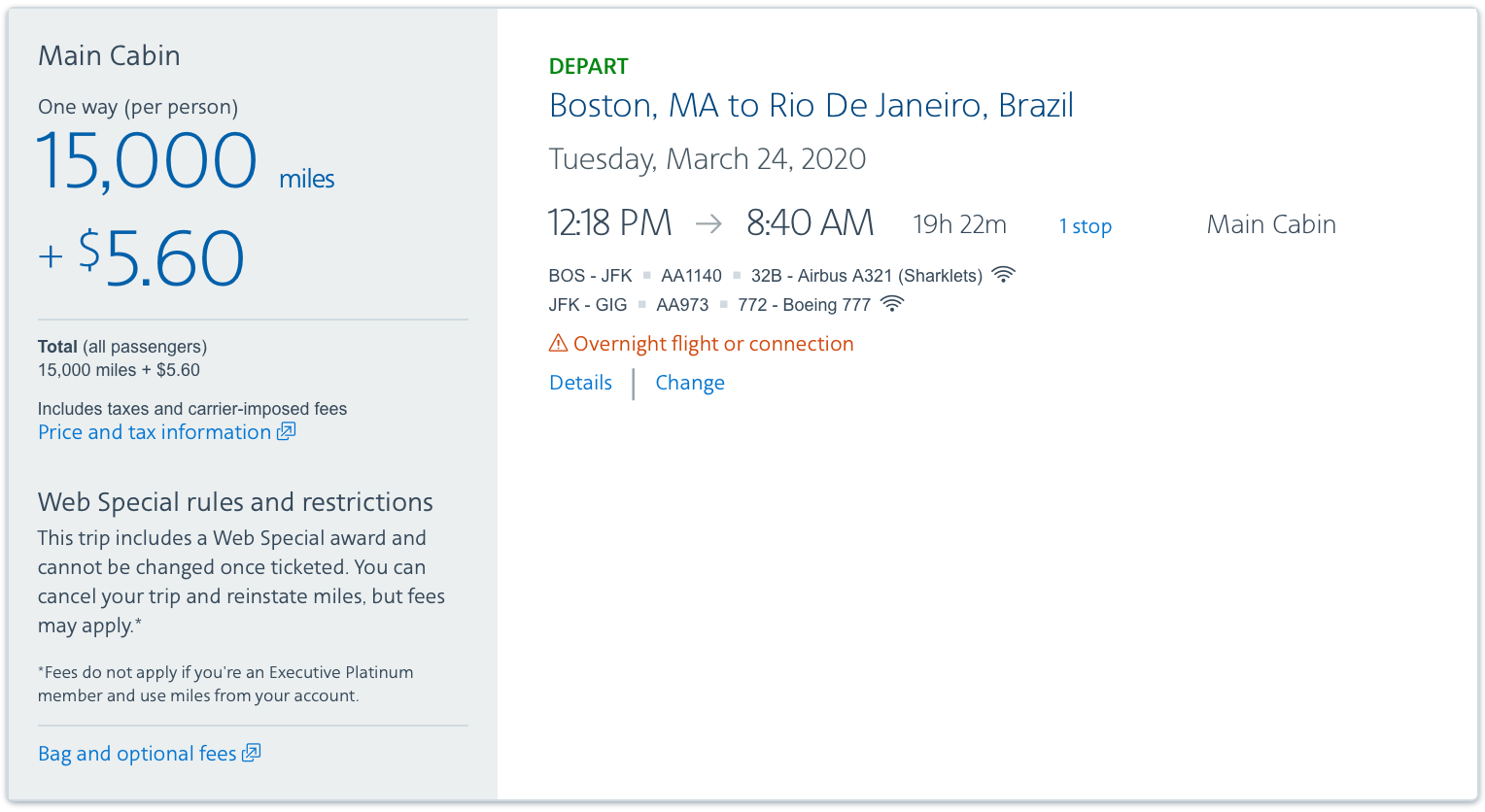View Bag and optional fees

pyautogui.click(x=137, y=754)
